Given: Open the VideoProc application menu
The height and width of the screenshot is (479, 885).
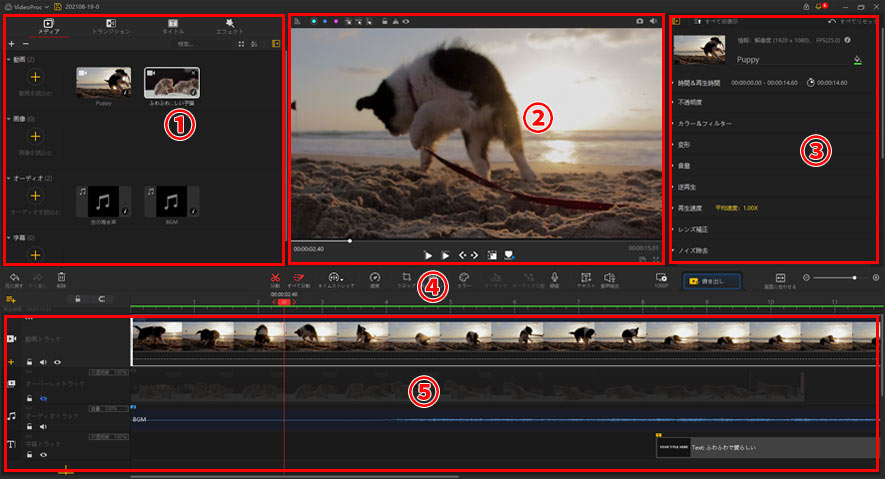Looking at the screenshot, I should (27, 7).
